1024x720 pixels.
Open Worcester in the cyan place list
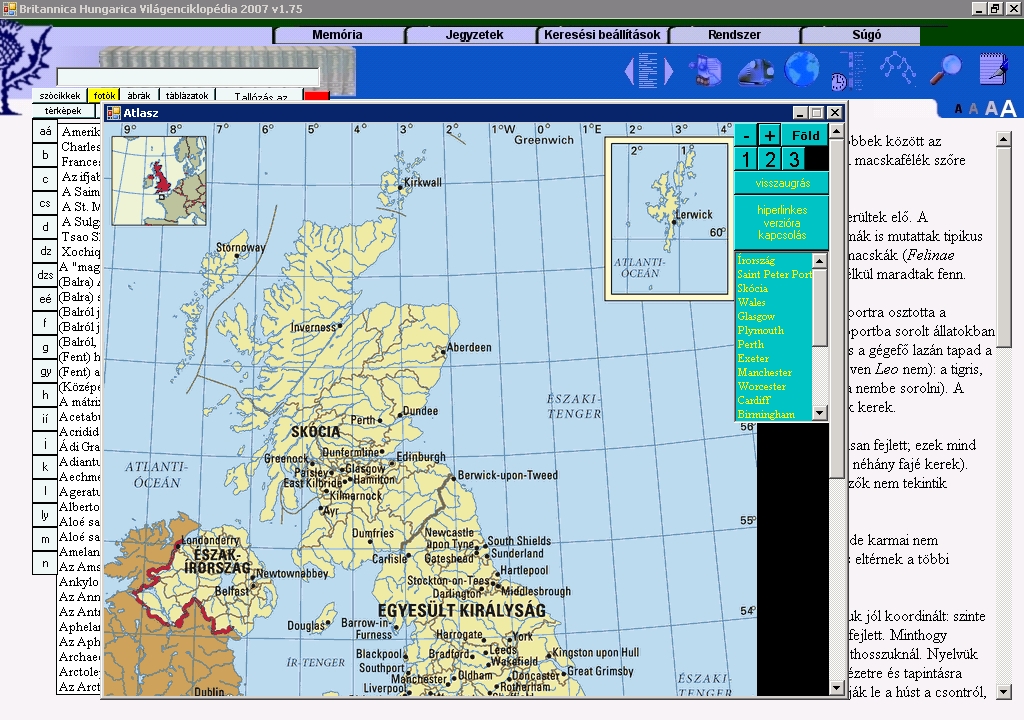point(761,387)
